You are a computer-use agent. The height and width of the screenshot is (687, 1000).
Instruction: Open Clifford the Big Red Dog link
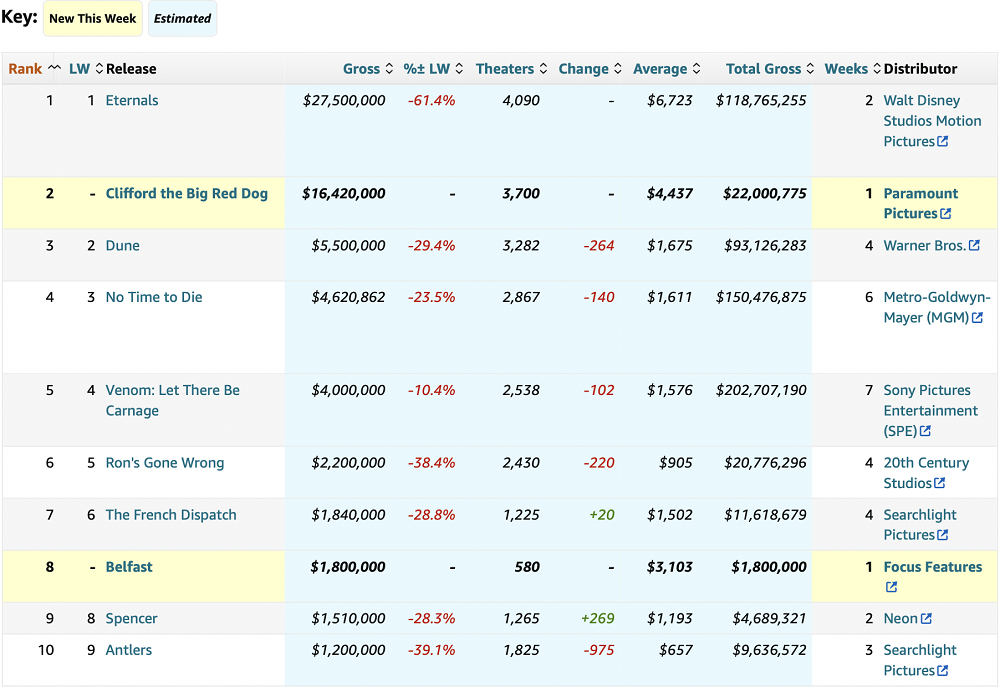click(x=187, y=194)
